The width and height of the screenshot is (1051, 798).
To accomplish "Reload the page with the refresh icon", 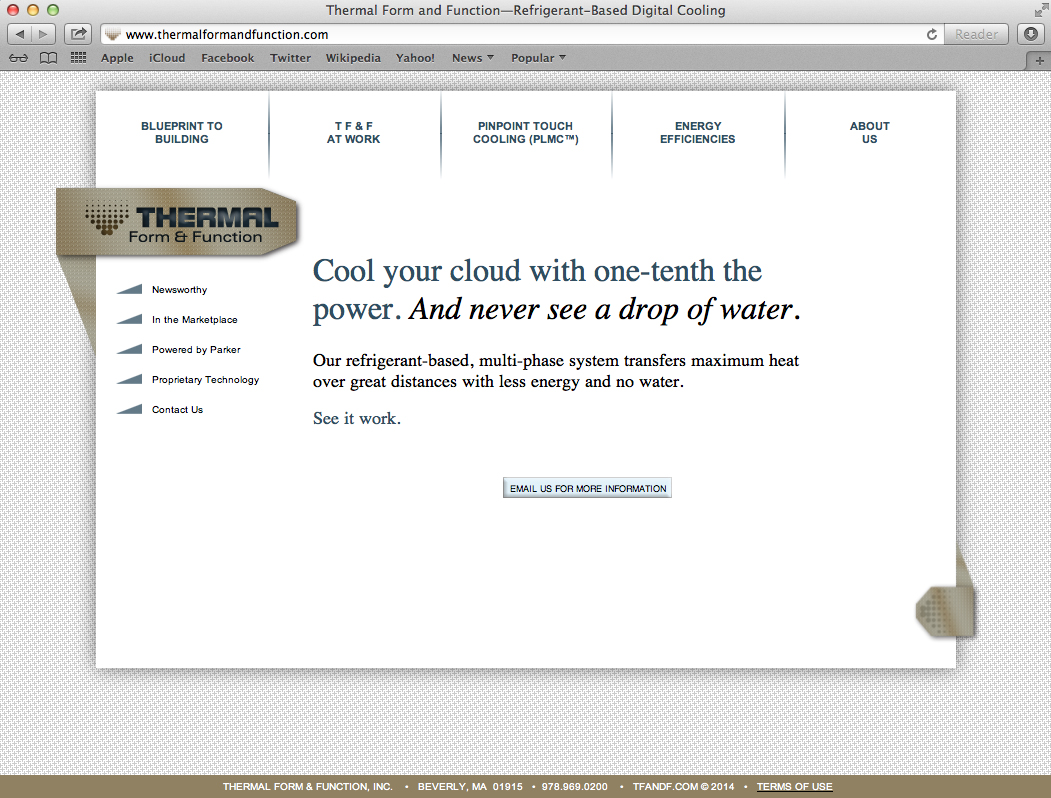I will (x=932, y=34).
